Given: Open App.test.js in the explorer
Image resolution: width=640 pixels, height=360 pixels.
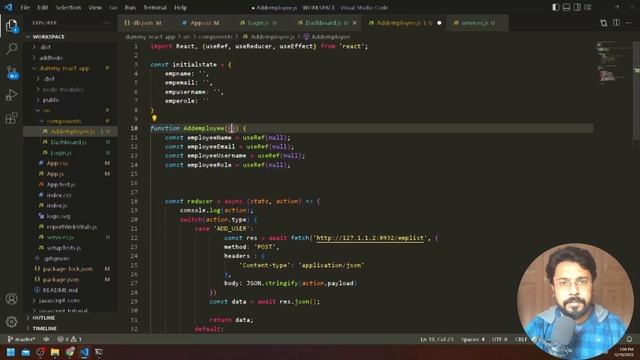Looking at the screenshot, I should click(61, 184).
